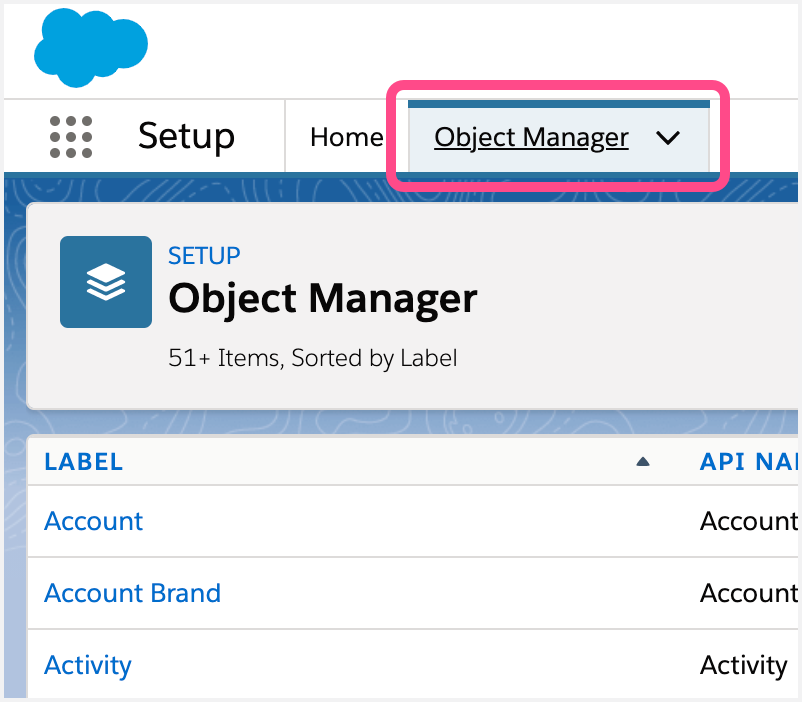Open the Account object link
This screenshot has height=702, width=802.
[x=94, y=521]
